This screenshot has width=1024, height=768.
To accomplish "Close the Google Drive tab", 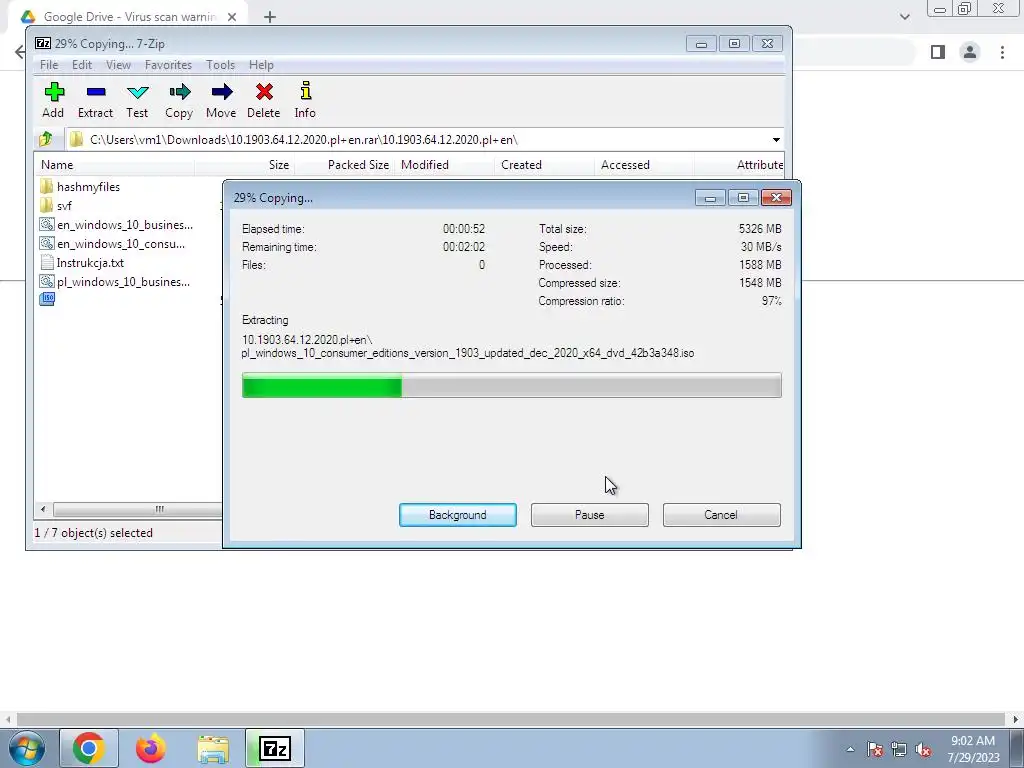I will 232,17.
